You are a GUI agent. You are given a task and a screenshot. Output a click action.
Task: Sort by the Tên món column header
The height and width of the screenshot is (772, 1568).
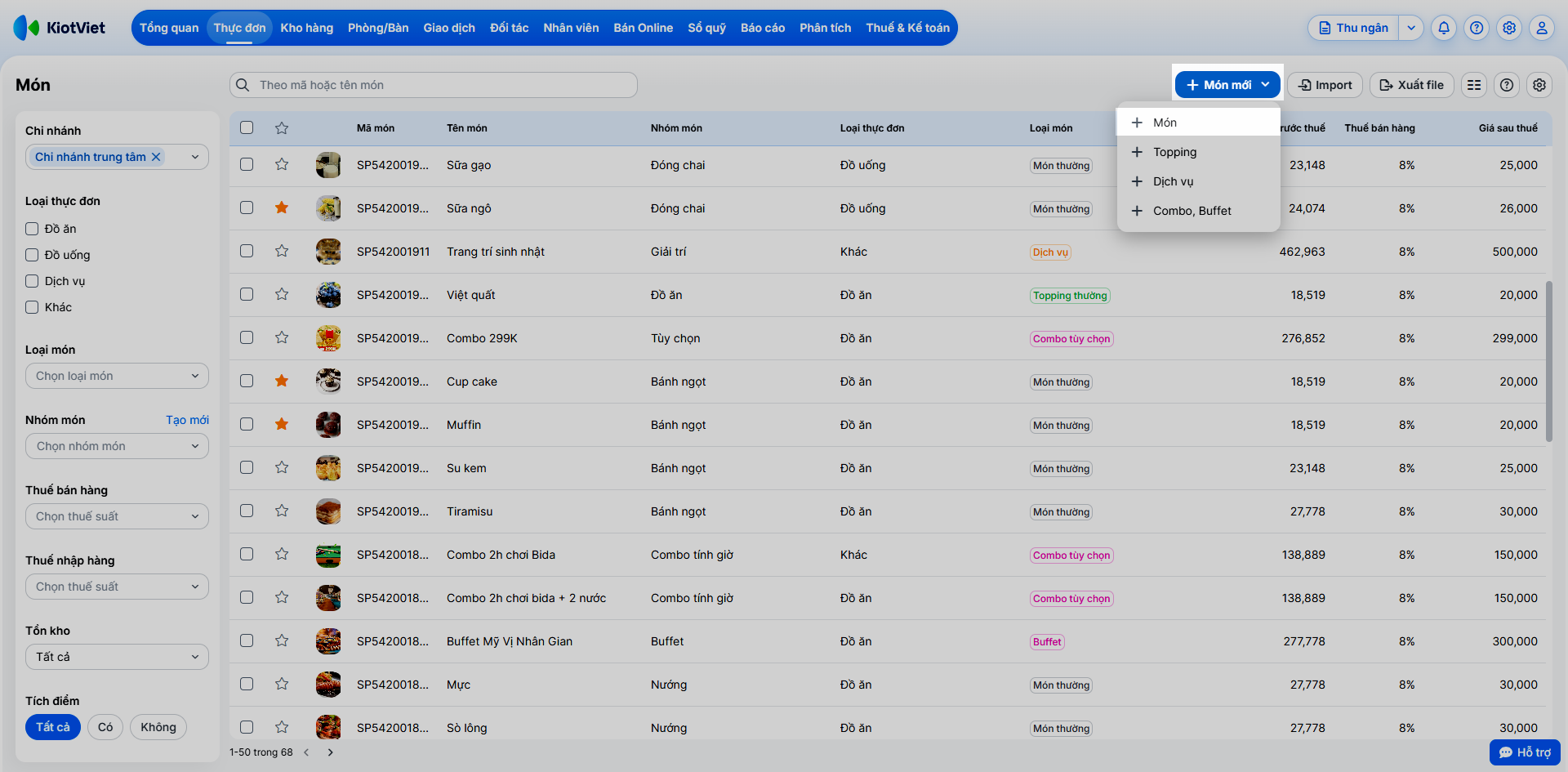click(x=467, y=128)
